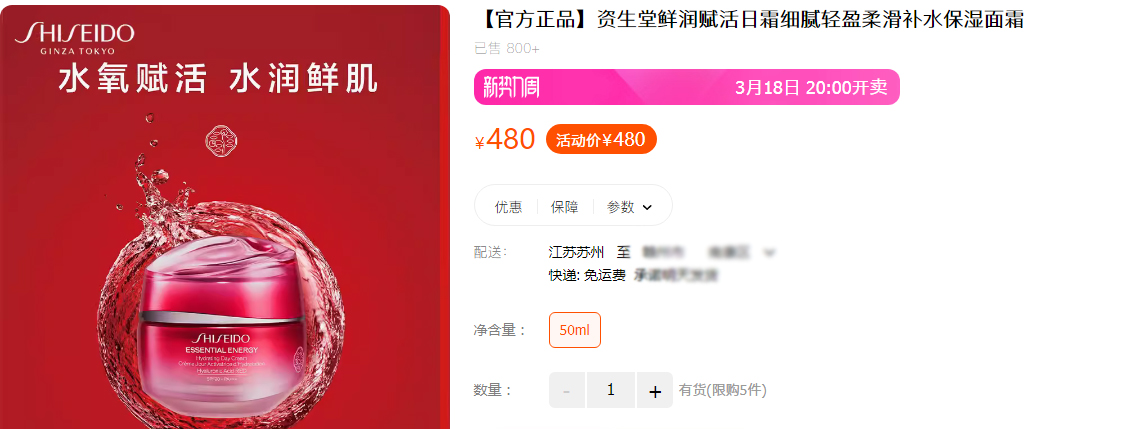Screen dimensions: 1148x429
Task: Click the 水氧赋活 水润鲜肌 banner headline
Action: coord(218,79)
